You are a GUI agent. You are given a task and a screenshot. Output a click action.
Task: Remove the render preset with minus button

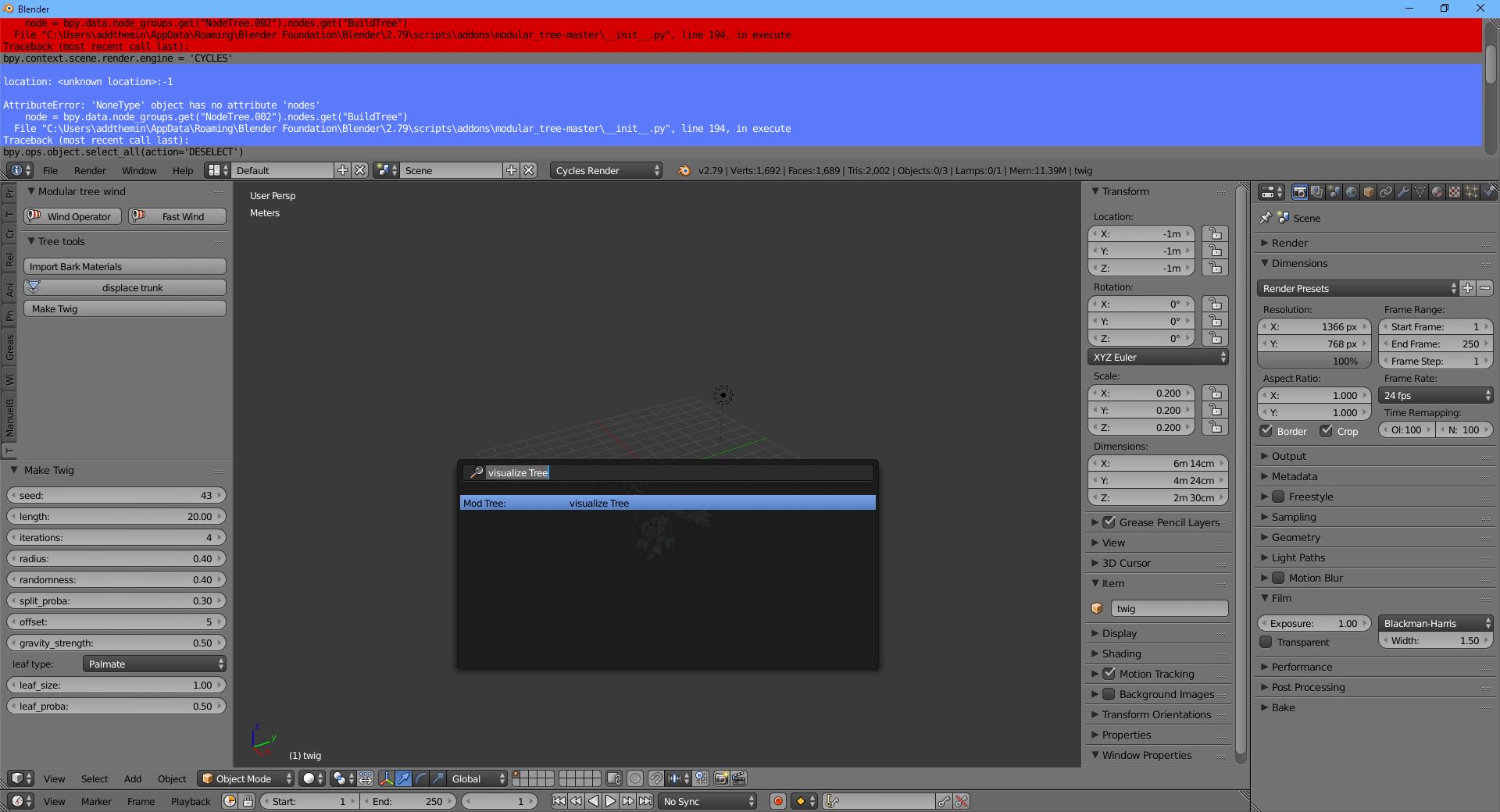coord(1485,288)
